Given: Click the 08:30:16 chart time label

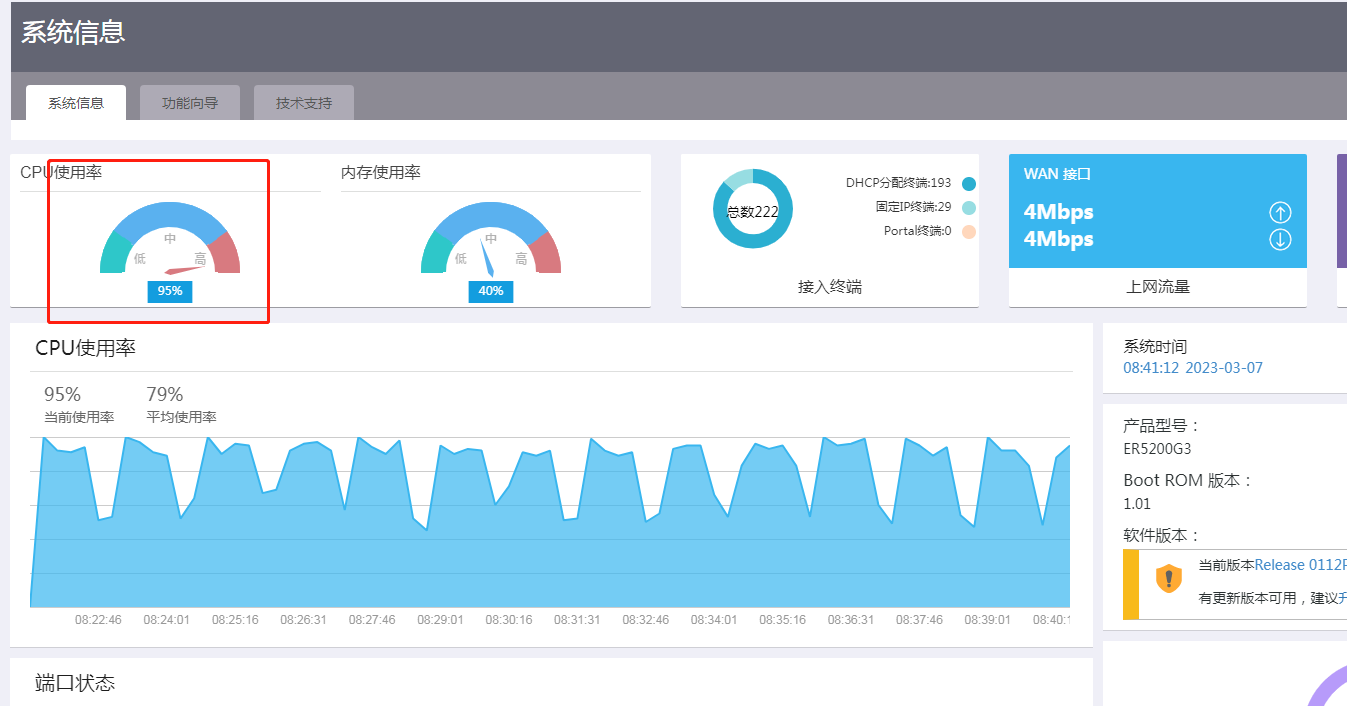Looking at the screenshot, I should pyautogui.click(x=509, y=620).
